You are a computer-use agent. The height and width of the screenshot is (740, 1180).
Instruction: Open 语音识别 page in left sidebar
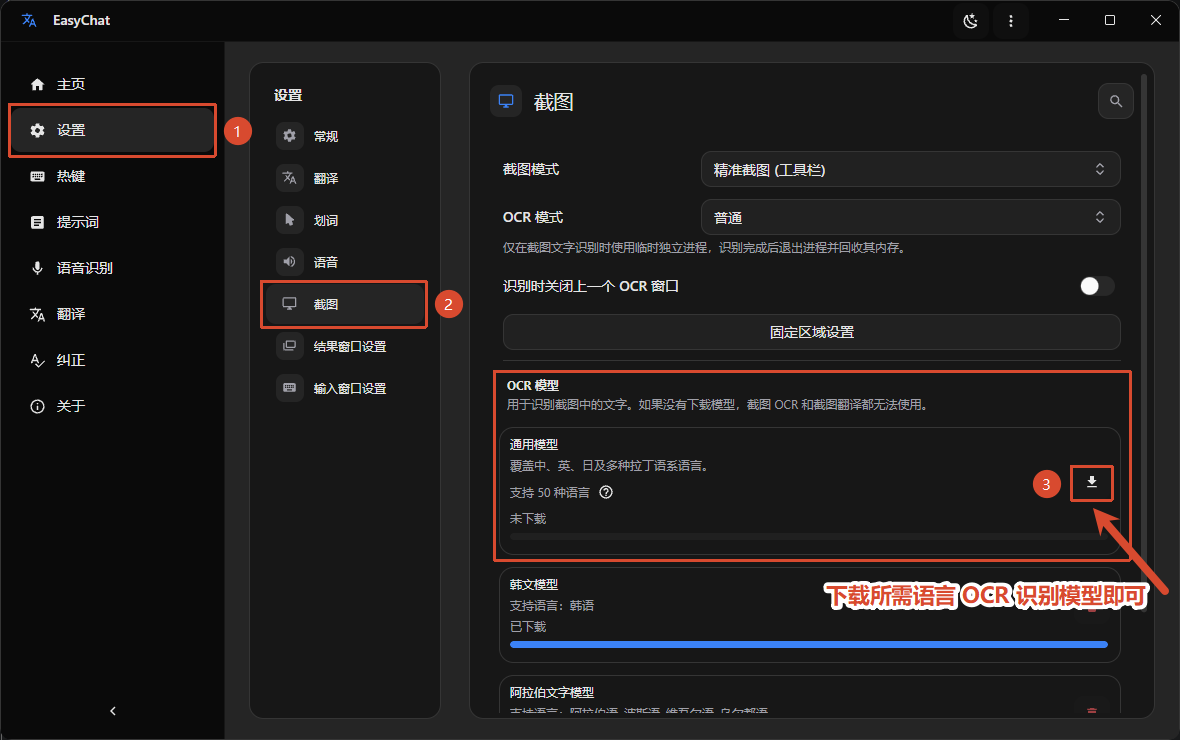(x=113, y=268)
